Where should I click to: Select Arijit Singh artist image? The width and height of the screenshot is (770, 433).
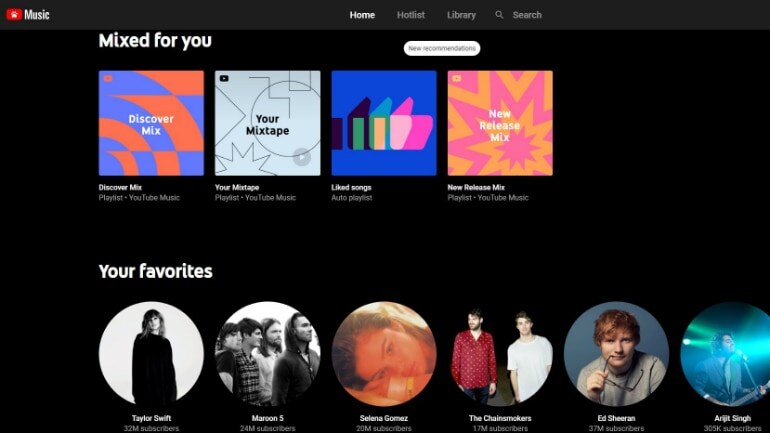click(x=727, y=354)
